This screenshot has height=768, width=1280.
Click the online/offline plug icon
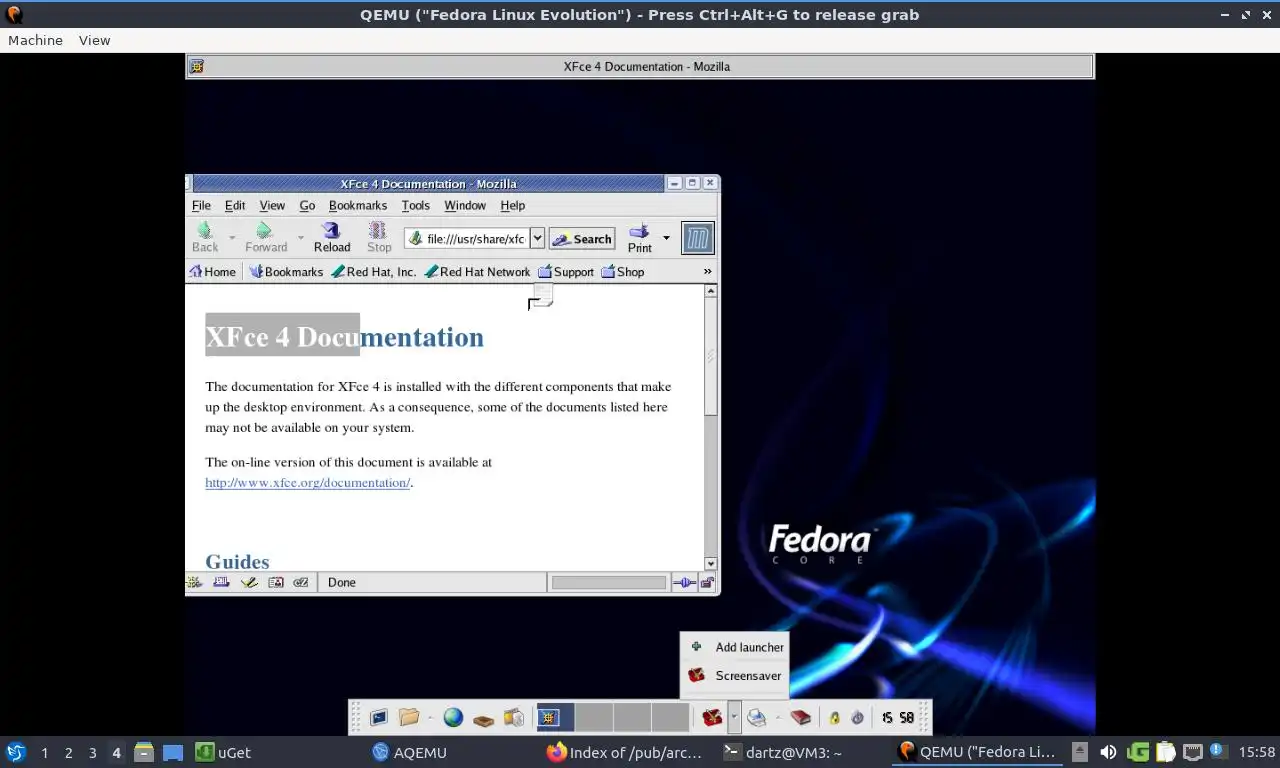(684, 583)
